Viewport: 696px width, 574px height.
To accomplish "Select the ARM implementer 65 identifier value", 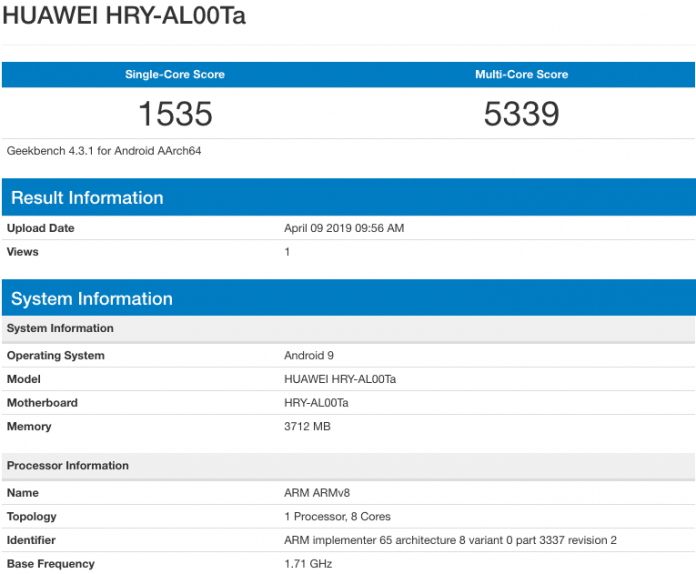I will click(451, 540).
